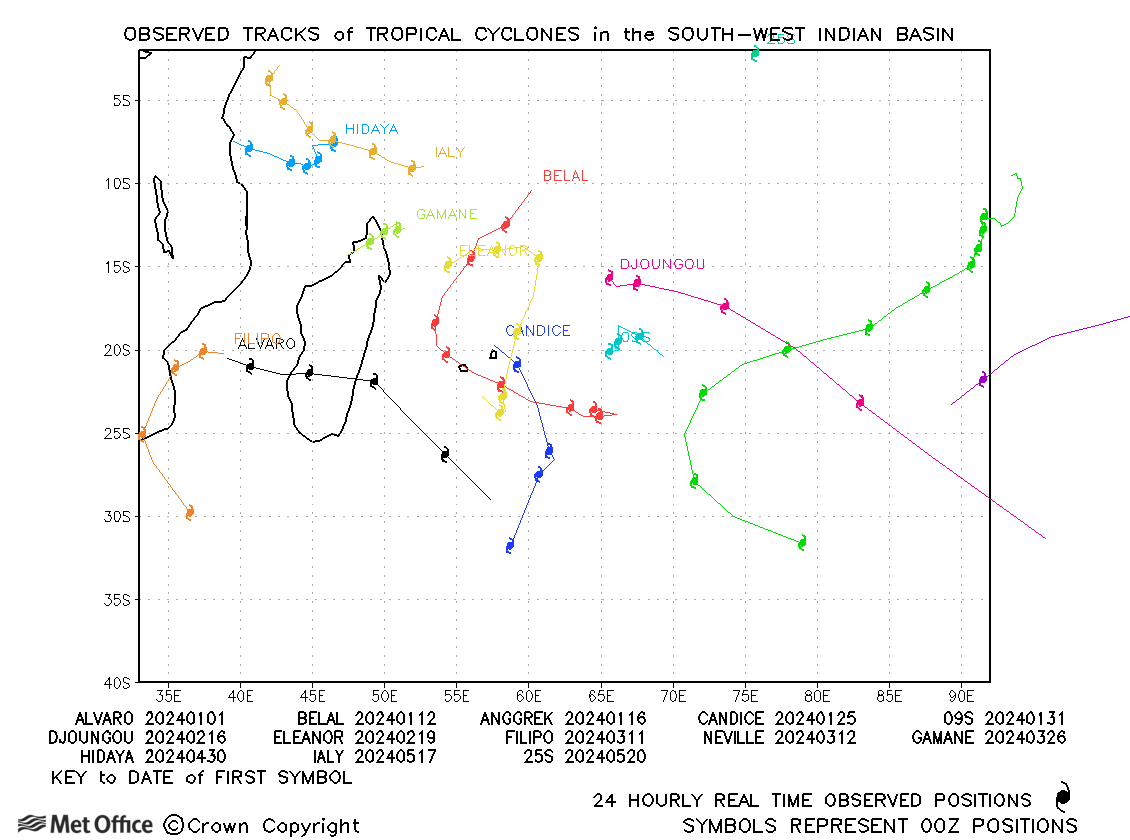The height and width of the screenshot is (840, 1130).
Task: Click the southernmost orange FILIPO track symbol
Action: 189,513
